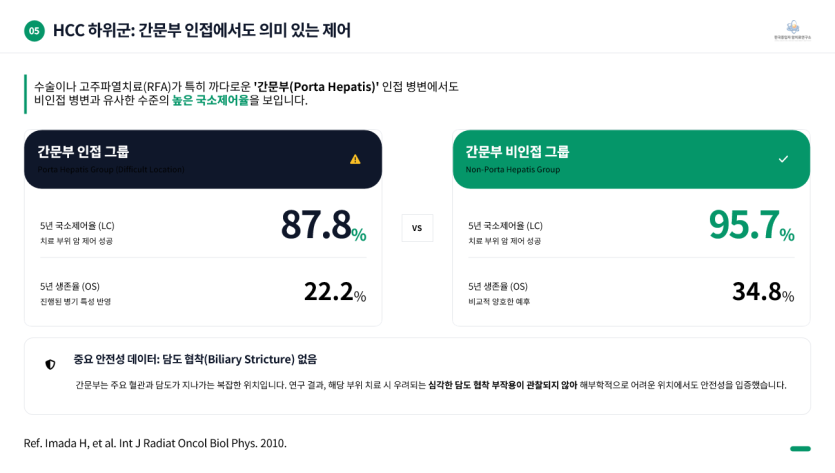This screenshot has width=835, height=473.
Task: Click the checkmark icon in green header
Action: point(783,159)
